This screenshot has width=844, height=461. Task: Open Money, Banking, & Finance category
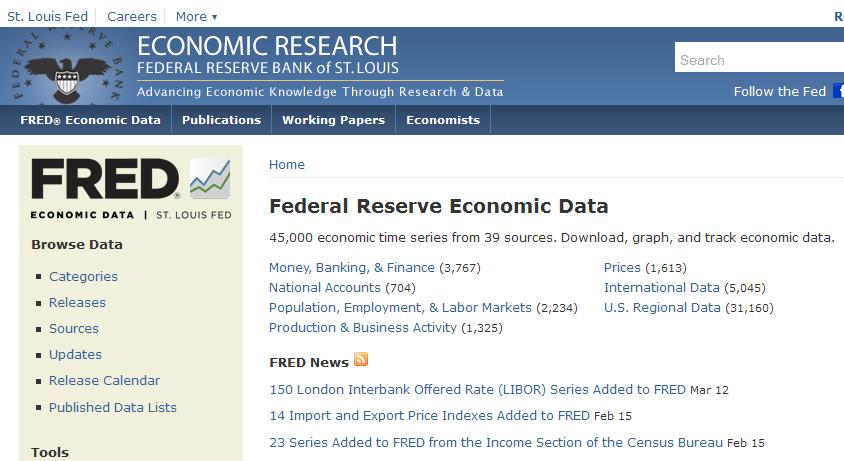(x=352, y=268)
